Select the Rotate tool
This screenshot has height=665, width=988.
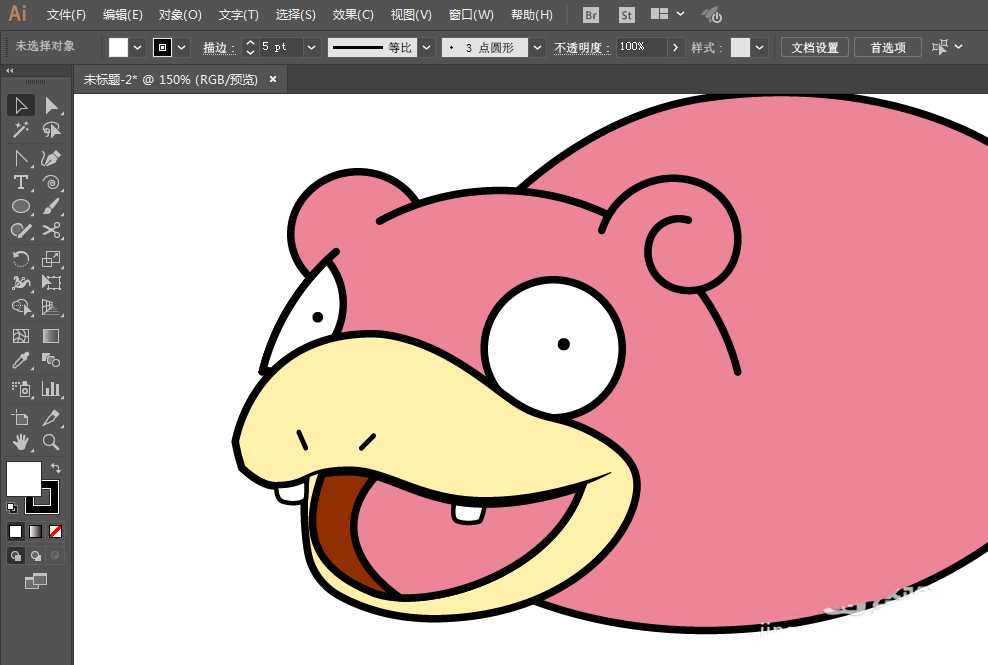(21, 258)
